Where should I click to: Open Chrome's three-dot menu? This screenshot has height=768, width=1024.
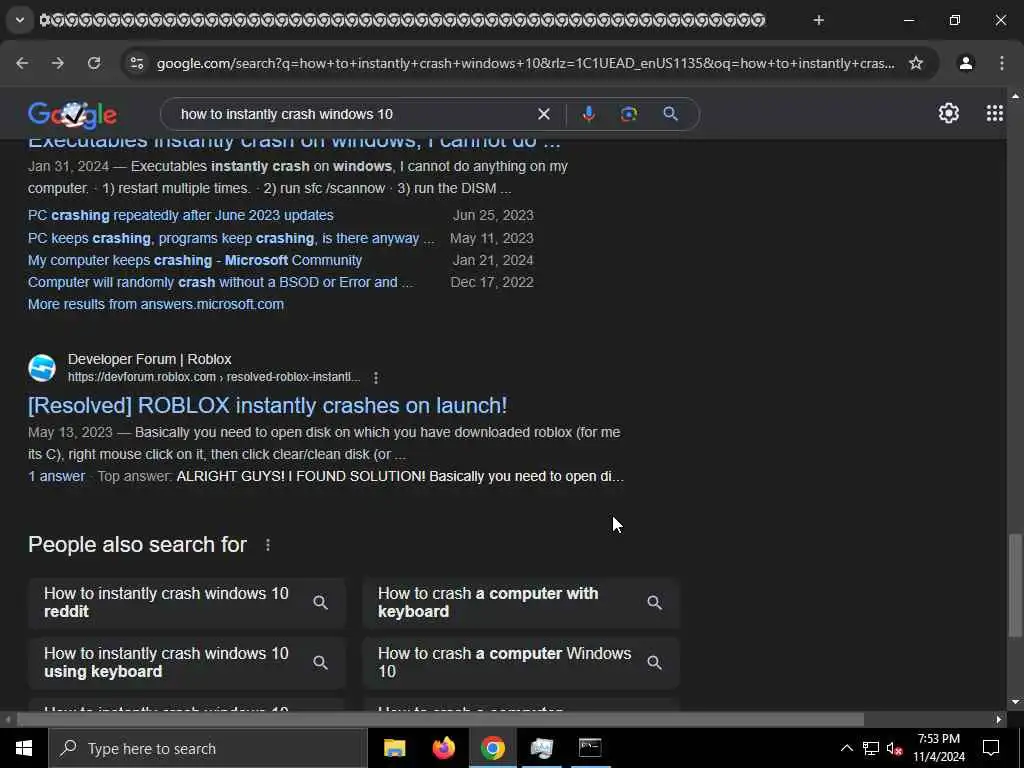1001,63
